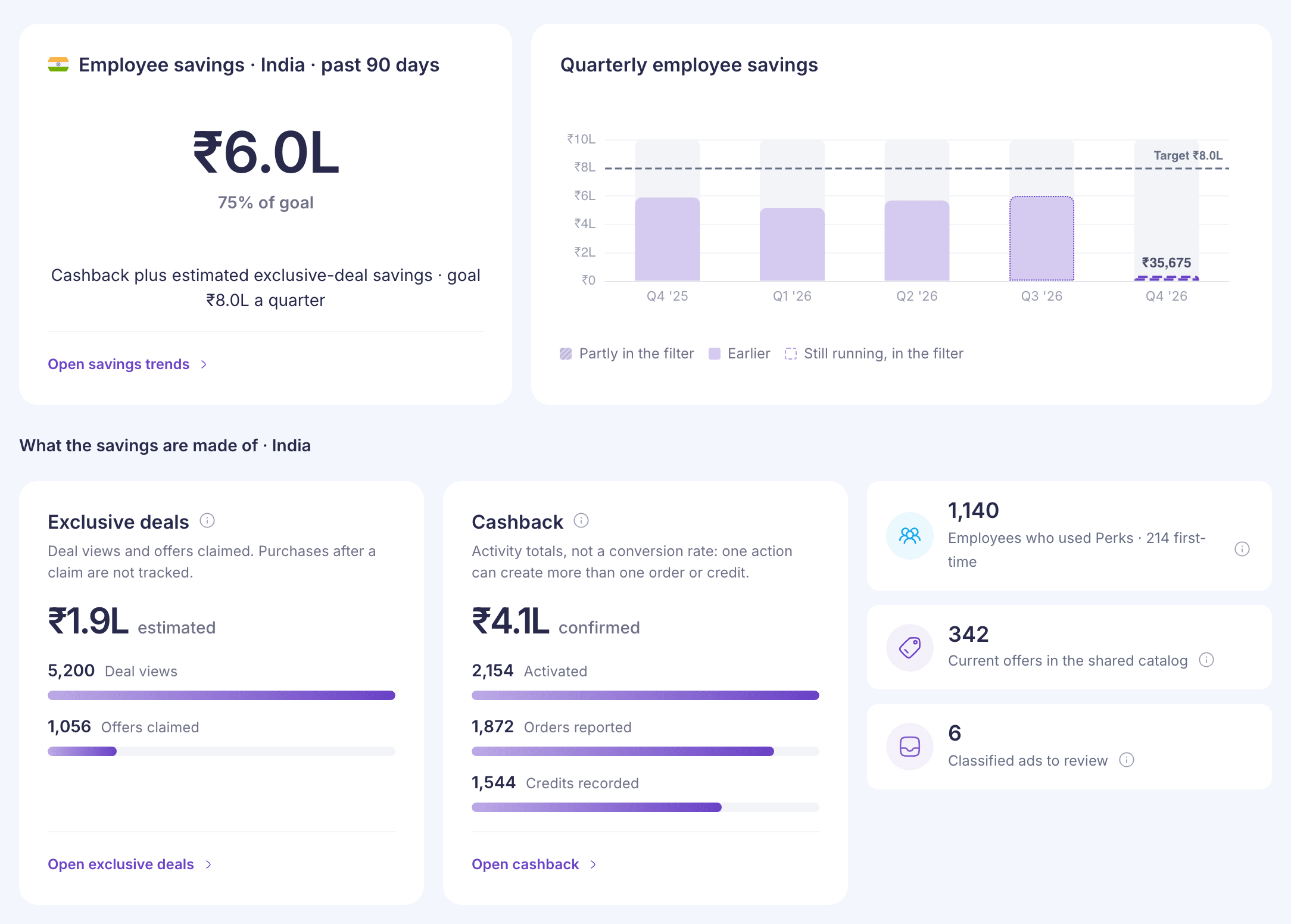Image resolution: width=1291 pixels, height=924 pixels.
Task: Click the offers tag icon
Action: (x=910, y=648)
